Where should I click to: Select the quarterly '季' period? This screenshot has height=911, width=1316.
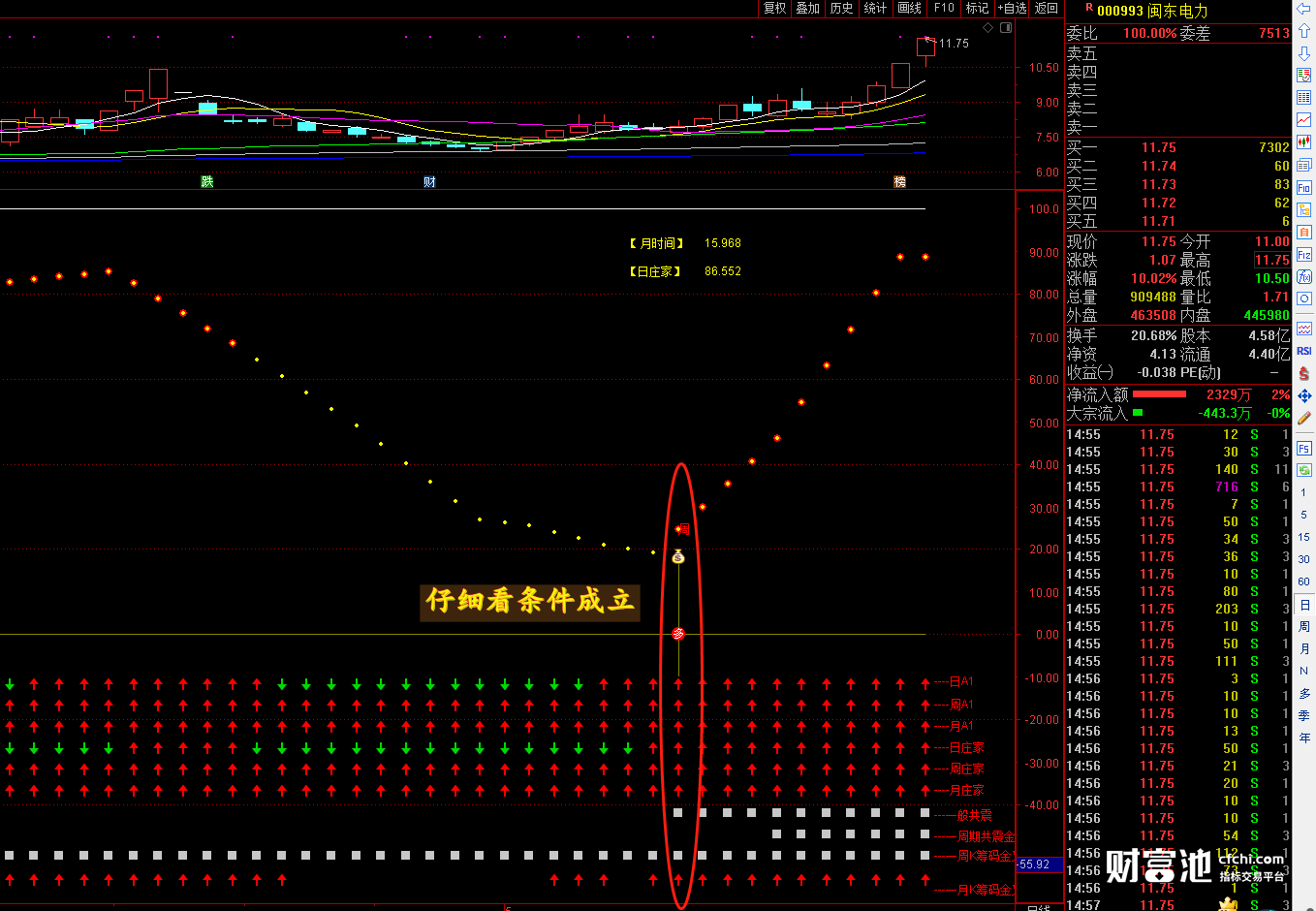(1304, 715)
